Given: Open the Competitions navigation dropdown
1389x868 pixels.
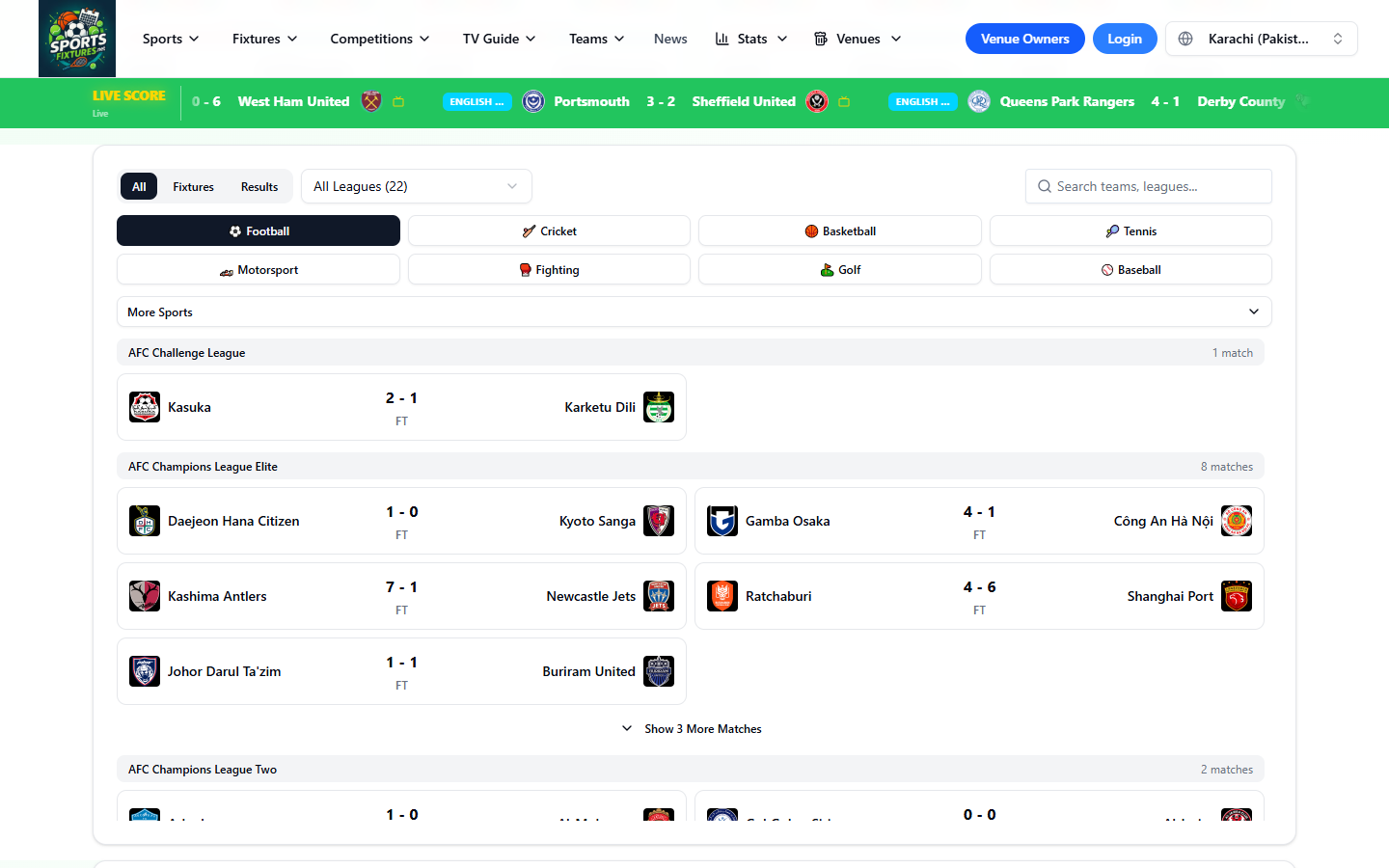Looking at the screenshot, I should pyautogui.click(x=380, y=39).
